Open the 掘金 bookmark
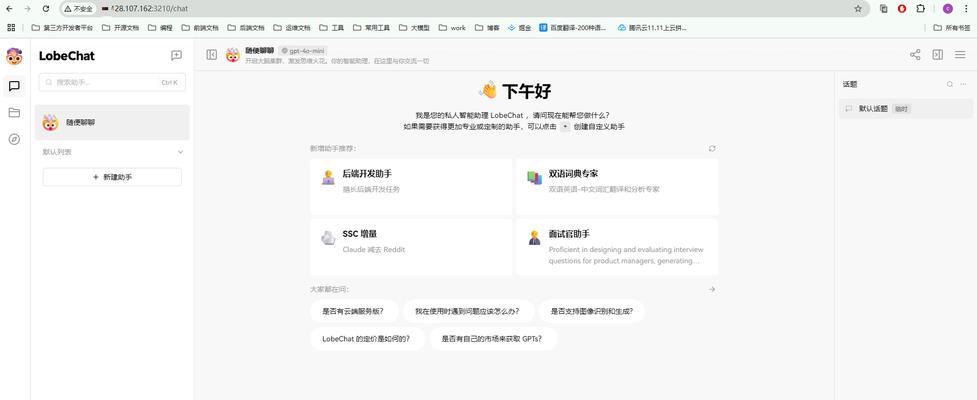This screenshot has width=977, height=400. (x=520, y=27)
